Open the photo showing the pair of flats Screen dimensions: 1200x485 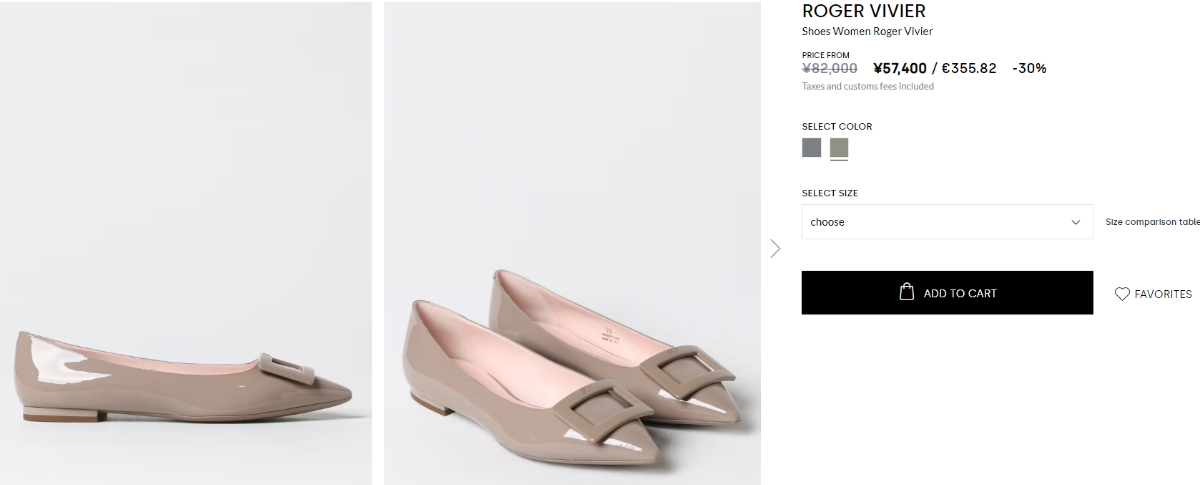572,243
